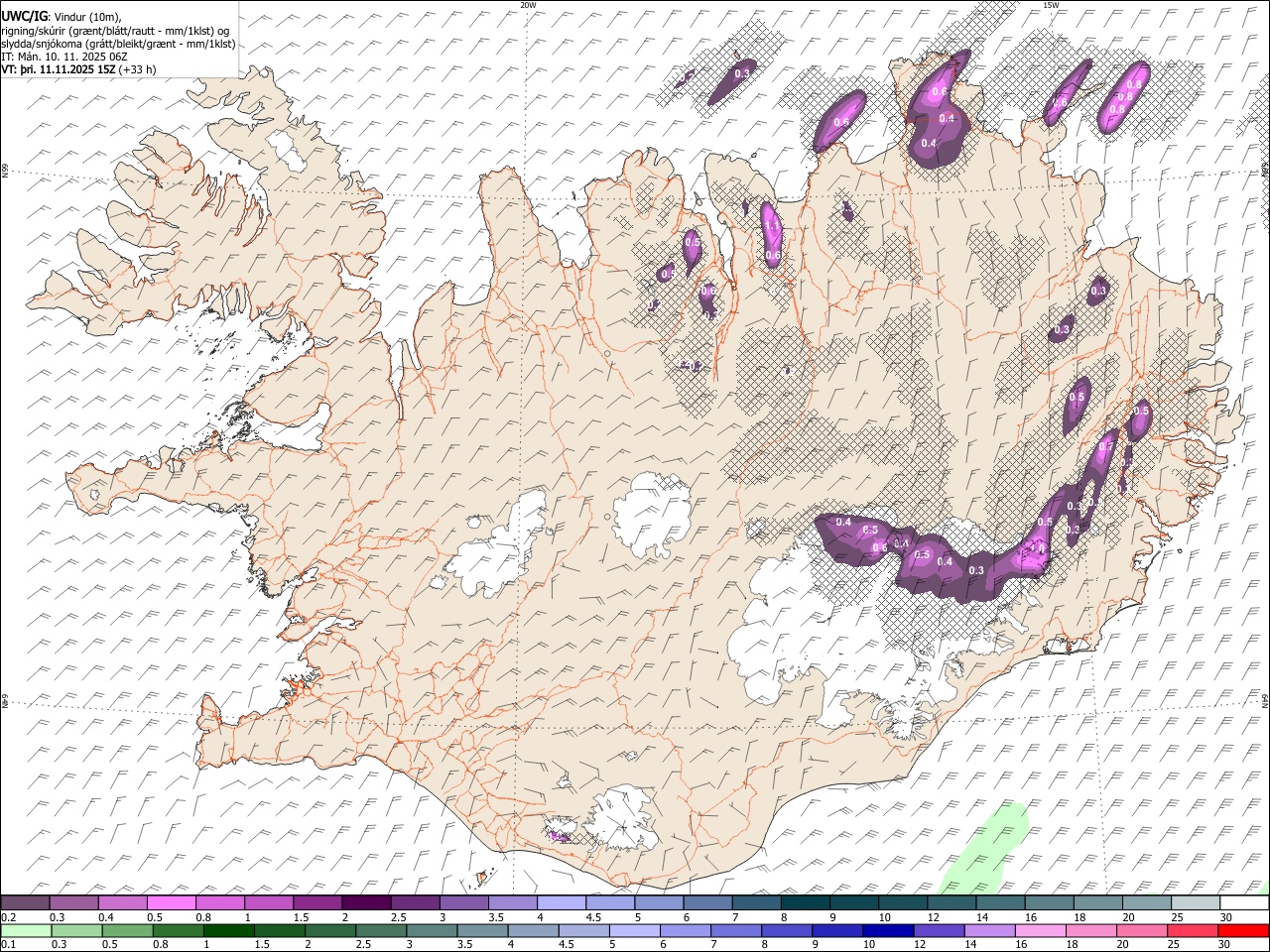Click the '25' label under the bottom legend row

point(1176,944)
